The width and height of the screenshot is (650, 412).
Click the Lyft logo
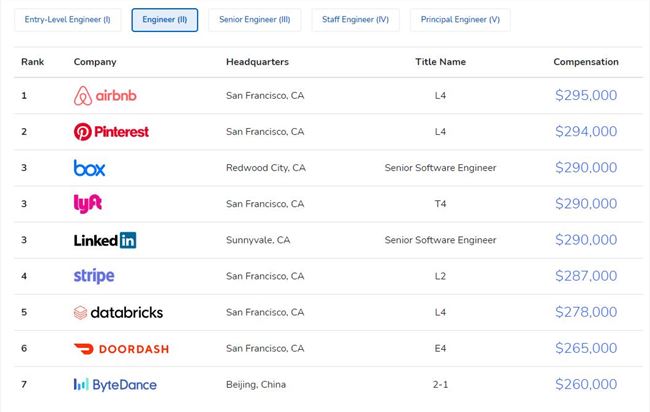[x=88, y=204]
